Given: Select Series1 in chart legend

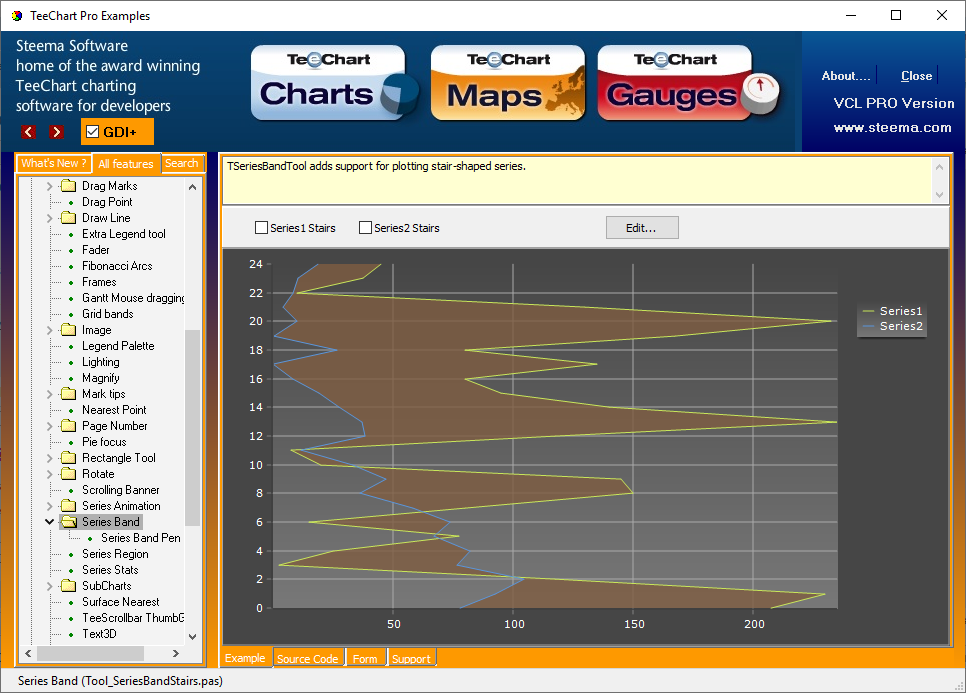Looking at the screenshot, I should (893, 311).
